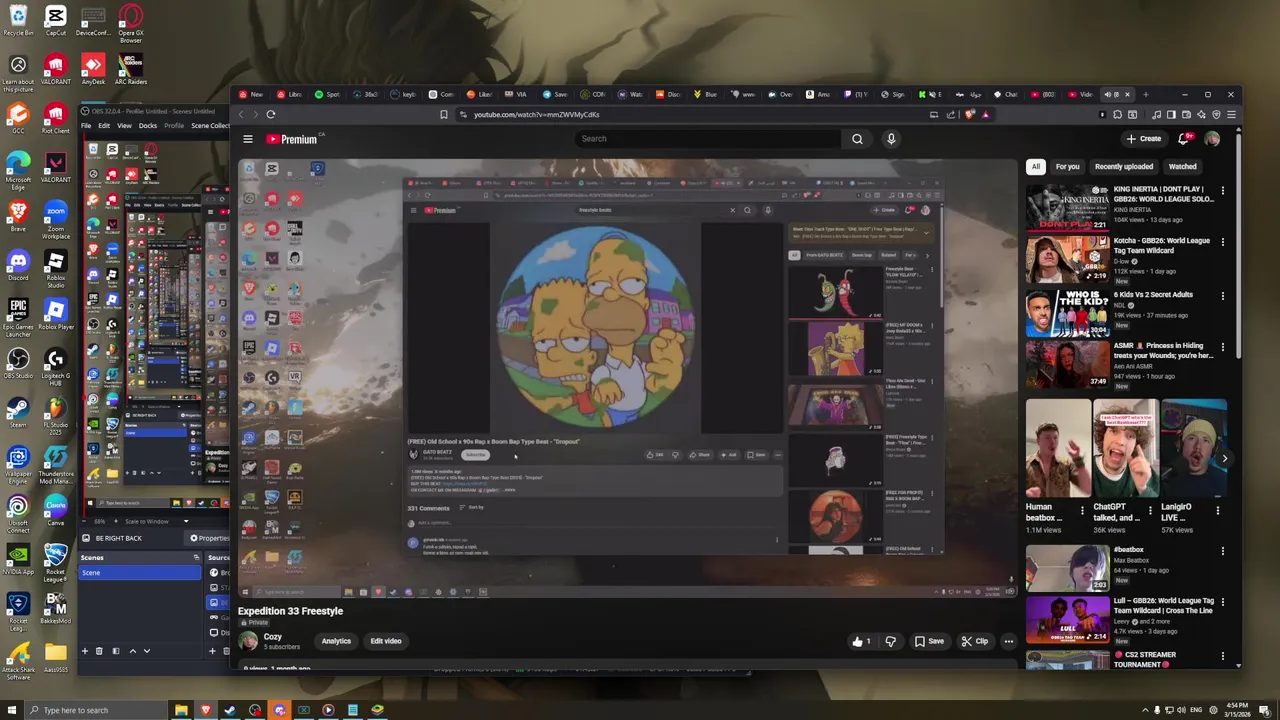Viewport: 1280px width, 720px height.
Task: Open Opera GX Browser desktop shortcut
Action: point(130,23)
